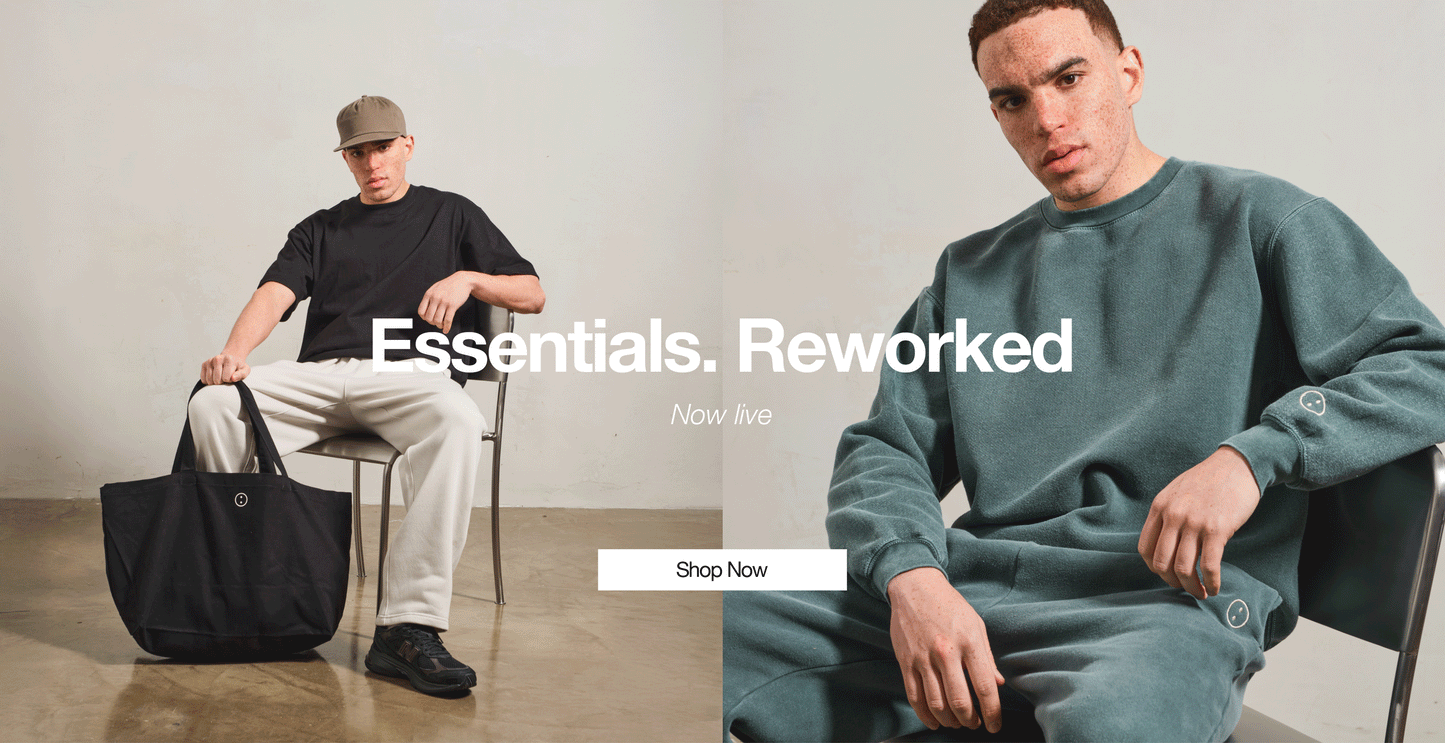Viewport: 1445px width, 743px height.
Task: Click the smiley logo on the green sweatpants
Action: coord(1237,612)
